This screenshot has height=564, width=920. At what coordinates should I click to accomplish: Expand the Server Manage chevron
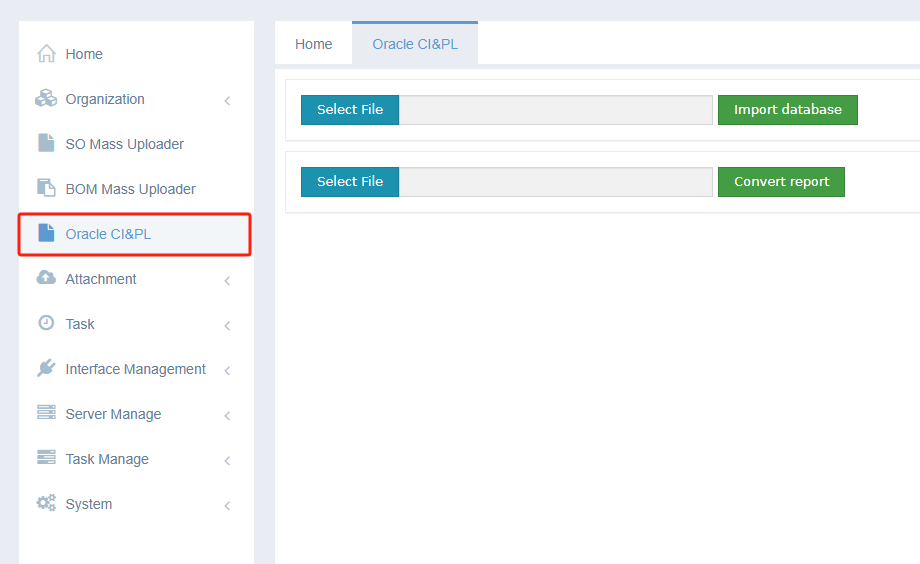[227, 415]
